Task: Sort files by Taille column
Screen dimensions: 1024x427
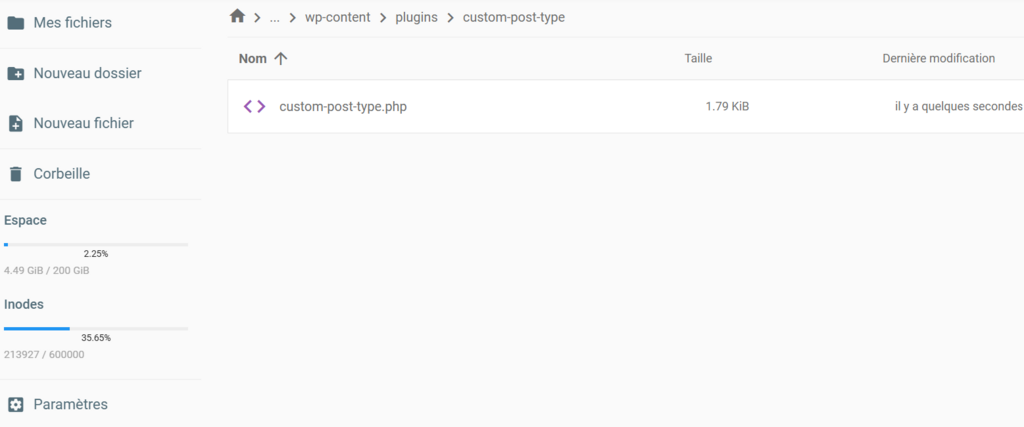Action: click(698, 59)
